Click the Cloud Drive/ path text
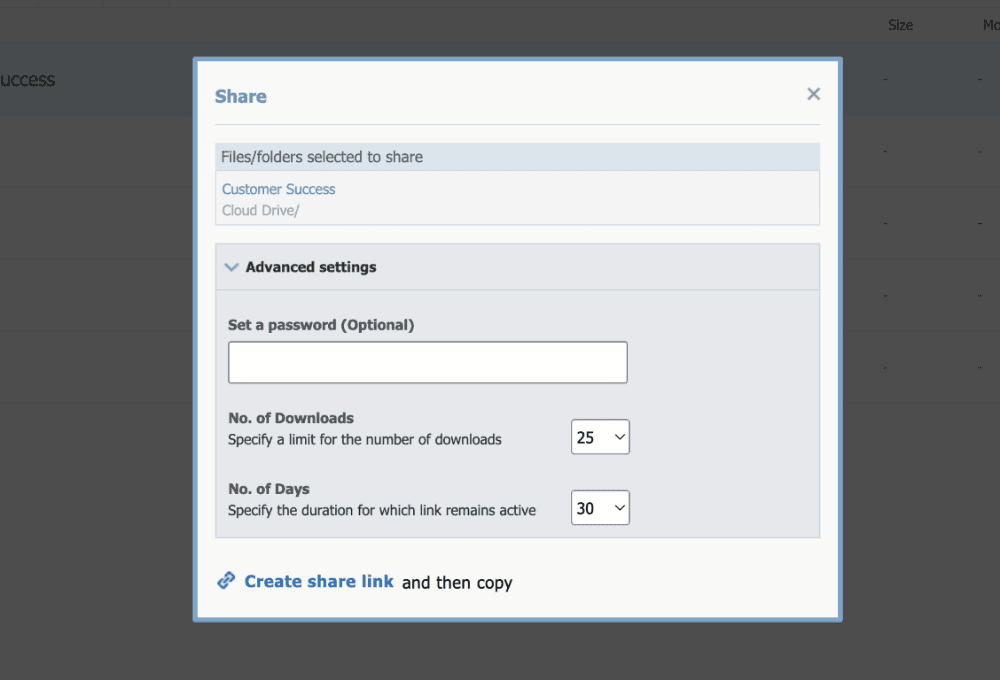The image size is (1000, 680). (260, 211)
